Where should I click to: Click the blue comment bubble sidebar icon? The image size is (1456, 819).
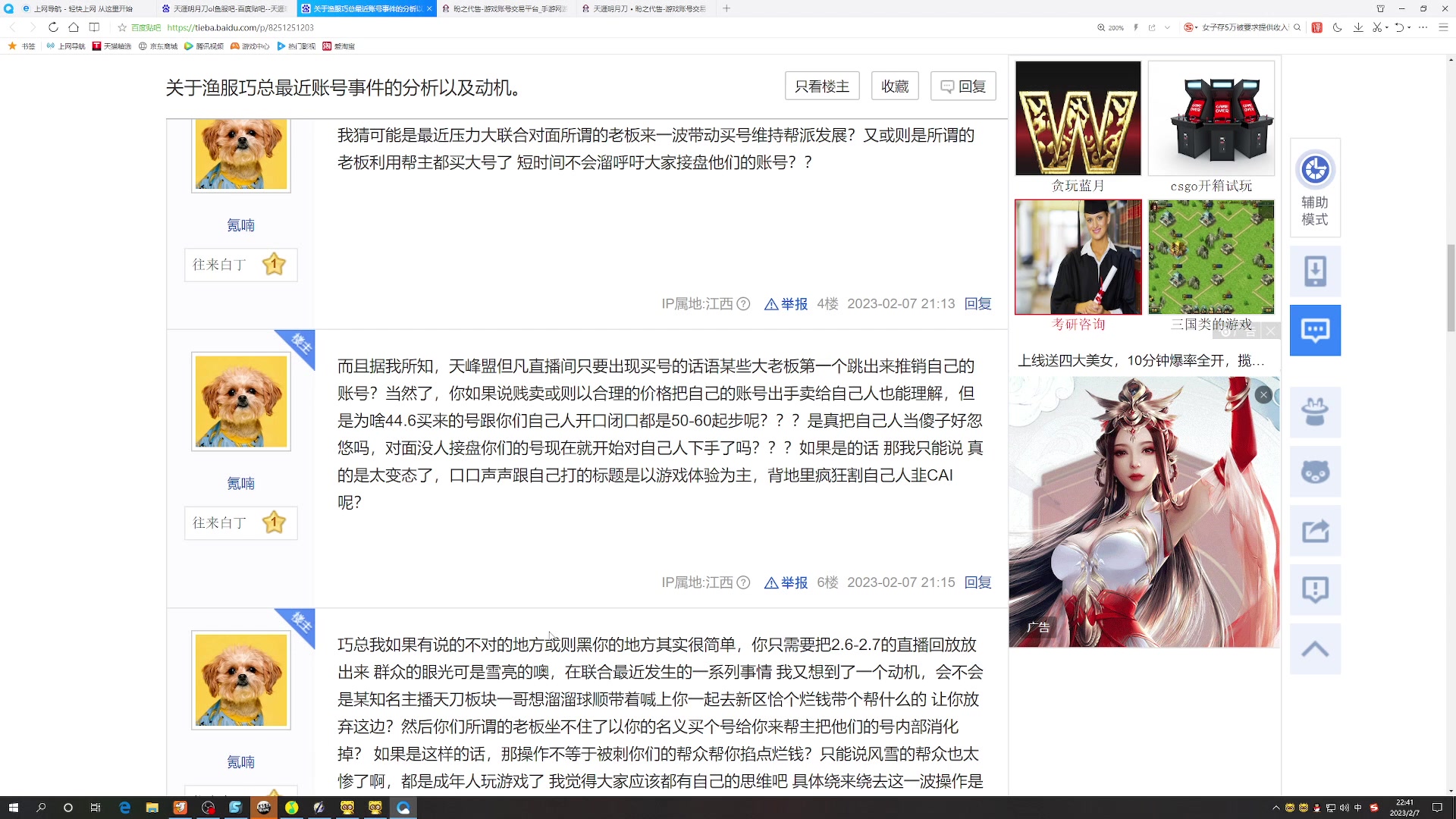(x=1316, y=330)
